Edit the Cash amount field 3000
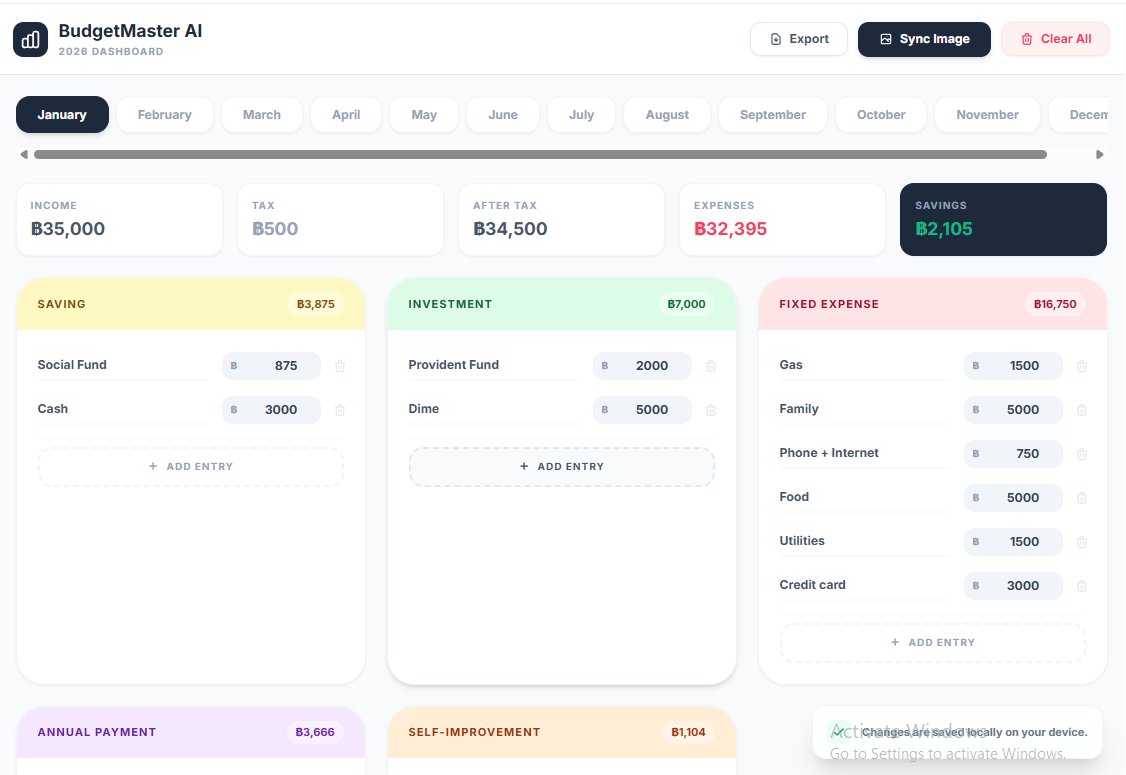 tap(271, 410)
